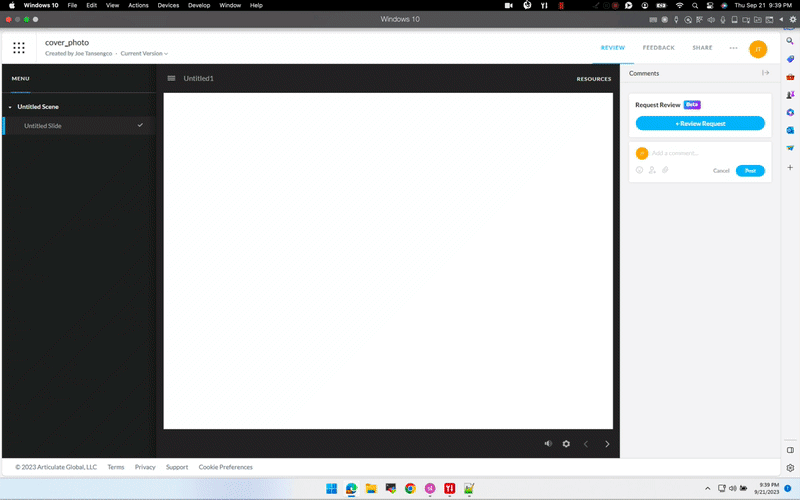Open the SHARE tab
Viewport: 800px width, 500px height.
tap(702, 47)
